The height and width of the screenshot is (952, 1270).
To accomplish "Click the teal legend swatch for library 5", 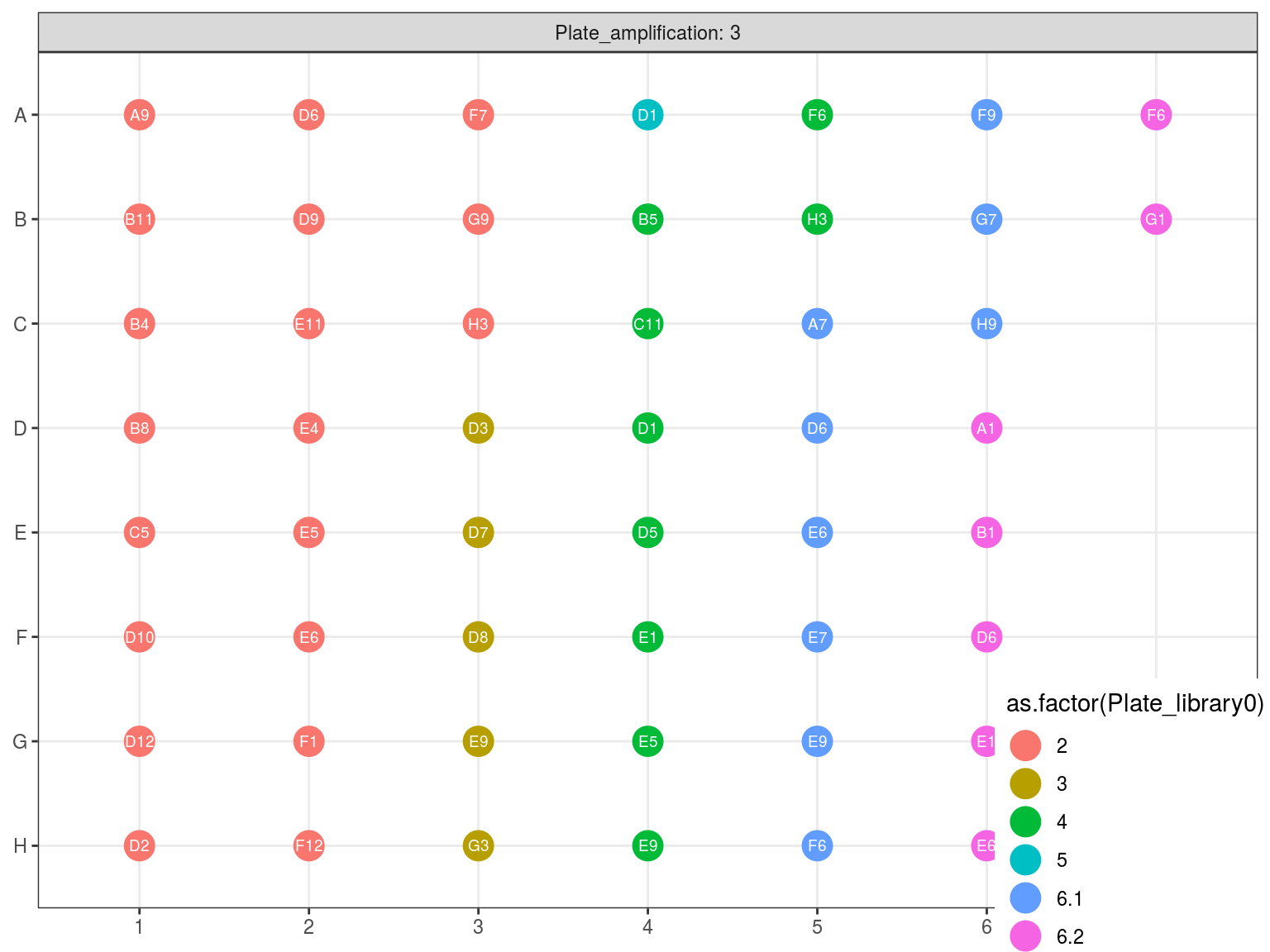I will [x=1025, y=860].
